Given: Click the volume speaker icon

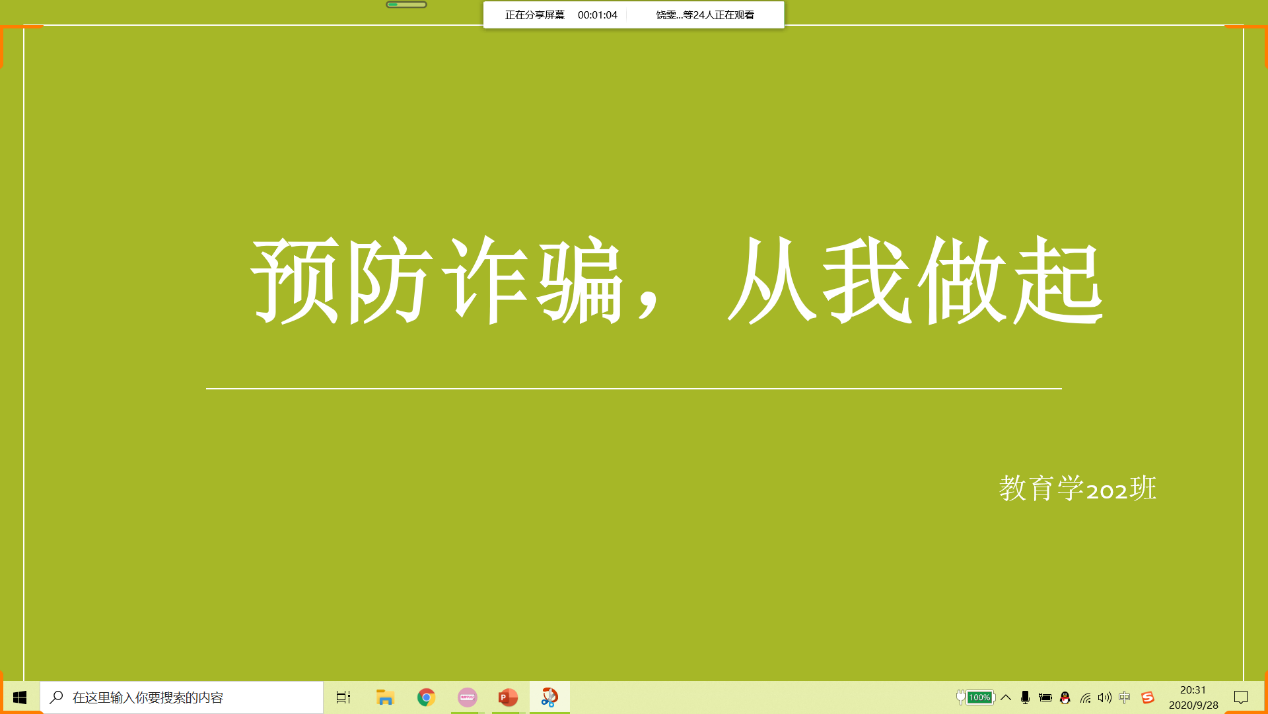Looking at the screenshot, I should tap(1104, 697).
